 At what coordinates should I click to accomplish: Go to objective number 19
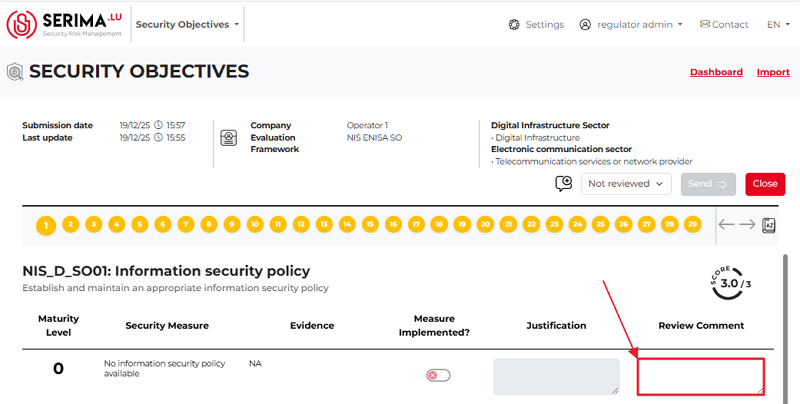point(462,224)
